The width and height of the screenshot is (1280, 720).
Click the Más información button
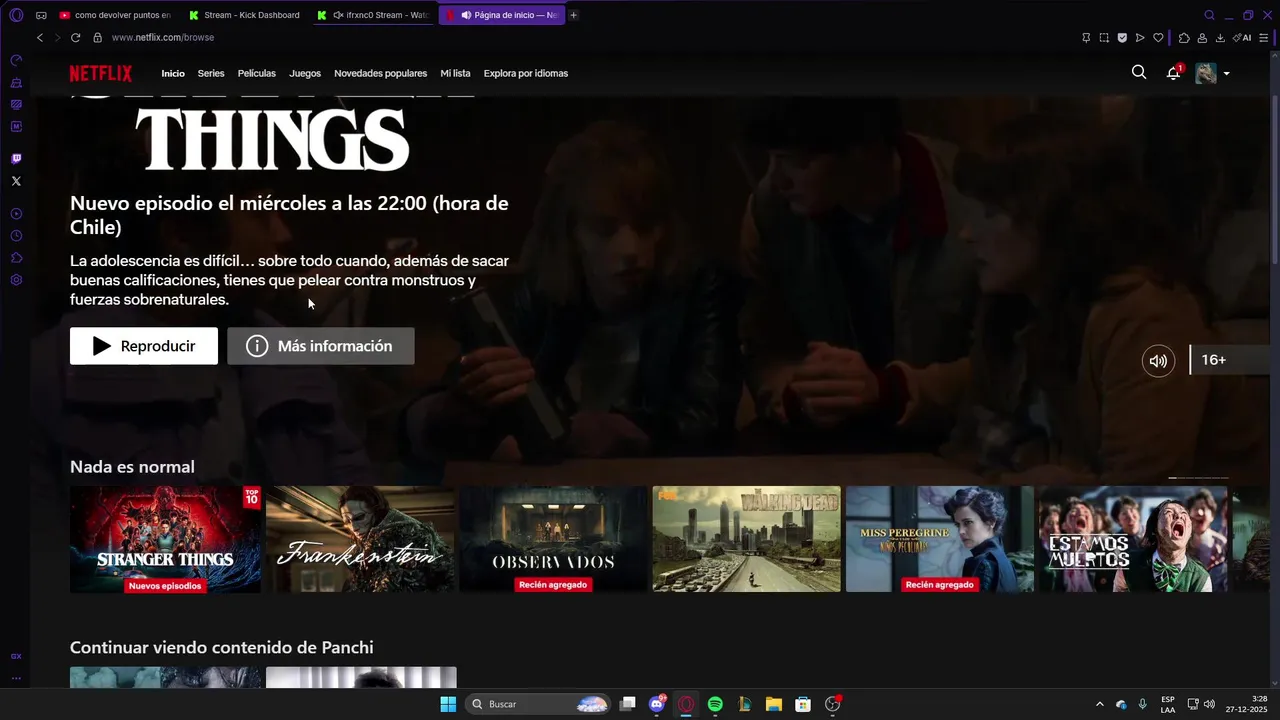tap(321, 346)
